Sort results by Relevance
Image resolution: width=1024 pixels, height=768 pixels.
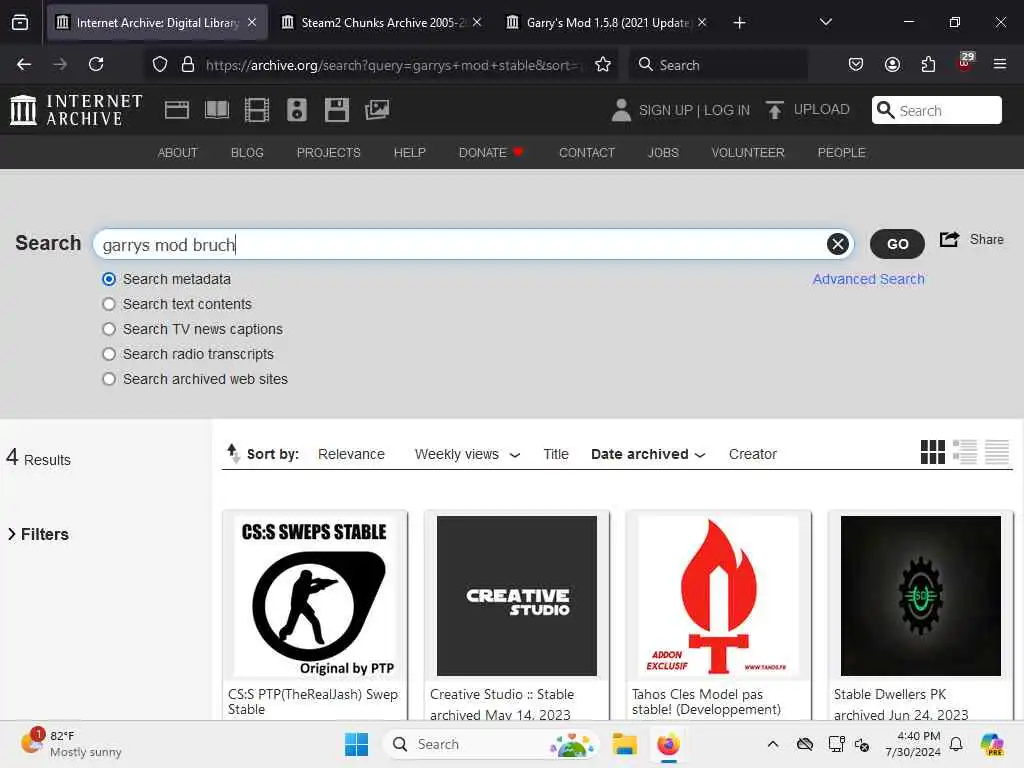[x=351, y=454]
